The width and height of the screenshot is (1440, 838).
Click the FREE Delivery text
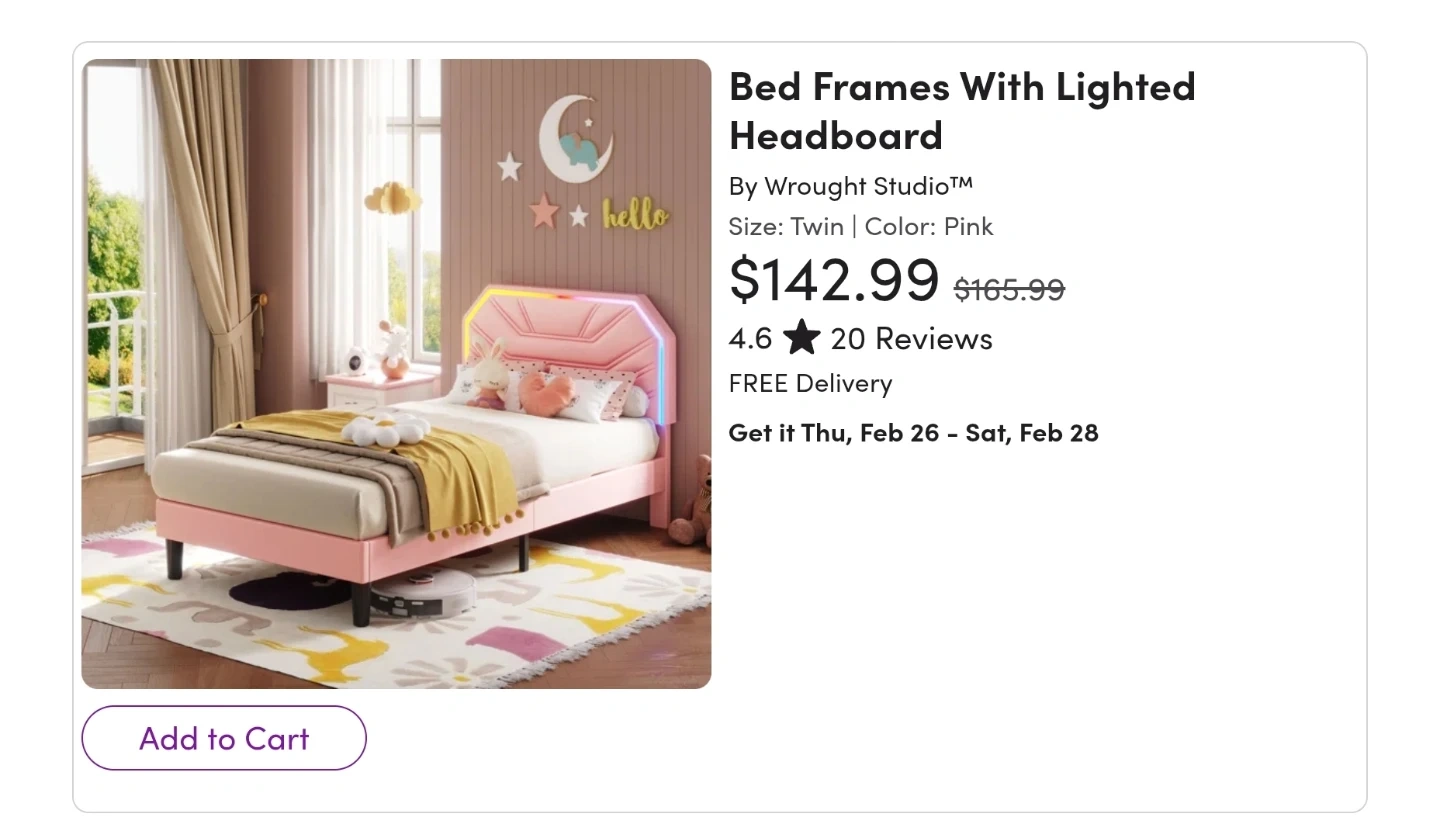coord(810,383)
